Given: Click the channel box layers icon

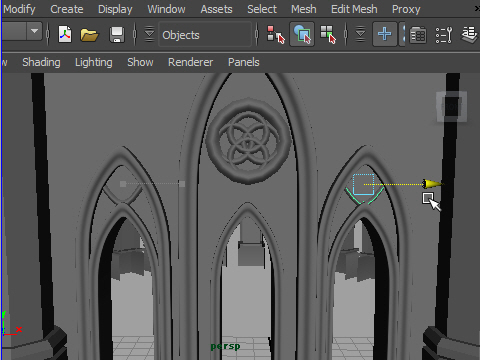Looking at the screenshot, I should point(470,35).
